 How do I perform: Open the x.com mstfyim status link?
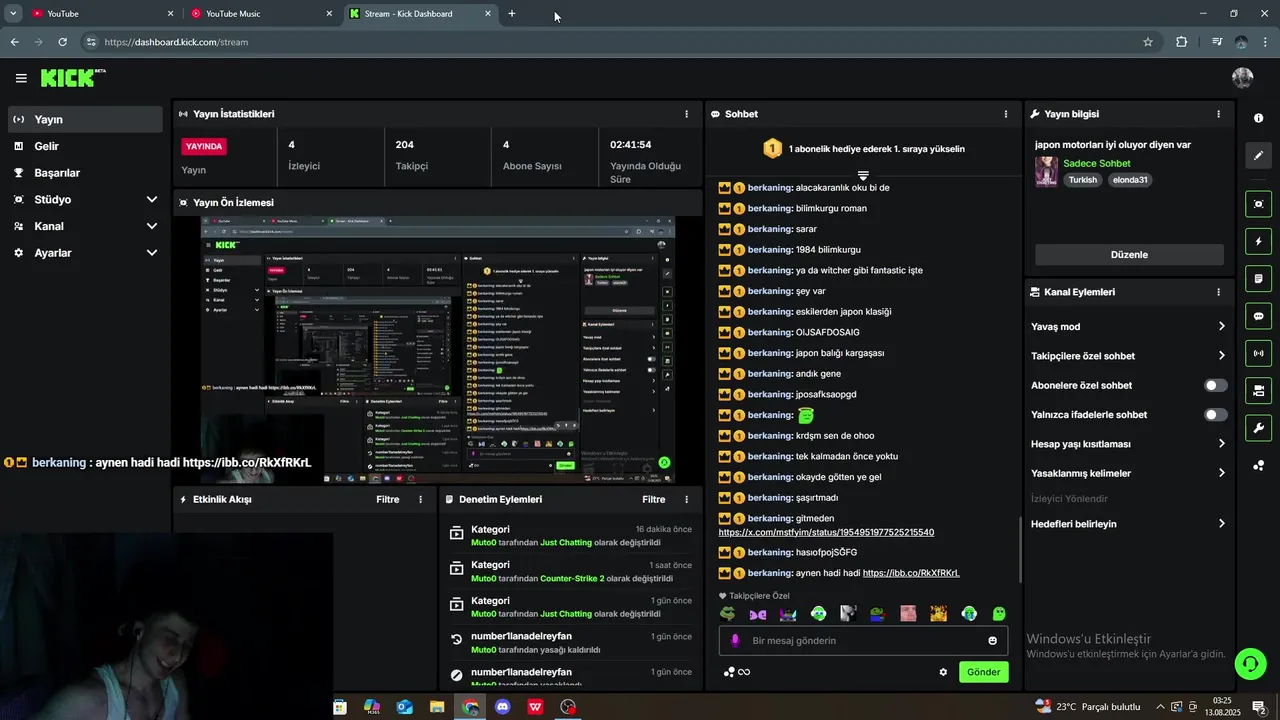pos(826,533)
